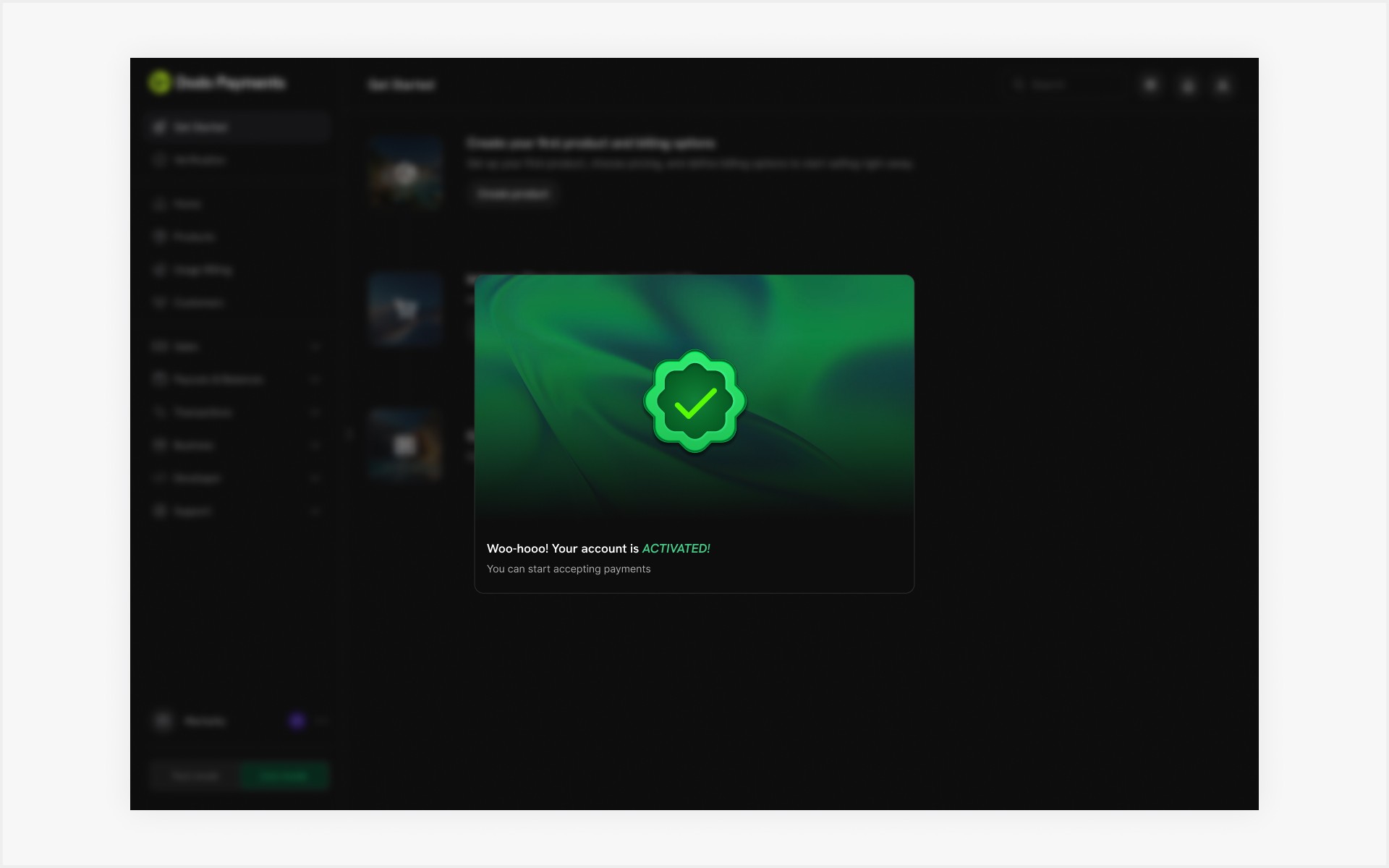Click the ACTIVATED! text in dialog
Image resolution: width=1389 pixels, height=868 pixels.
(x=676, y=548)
